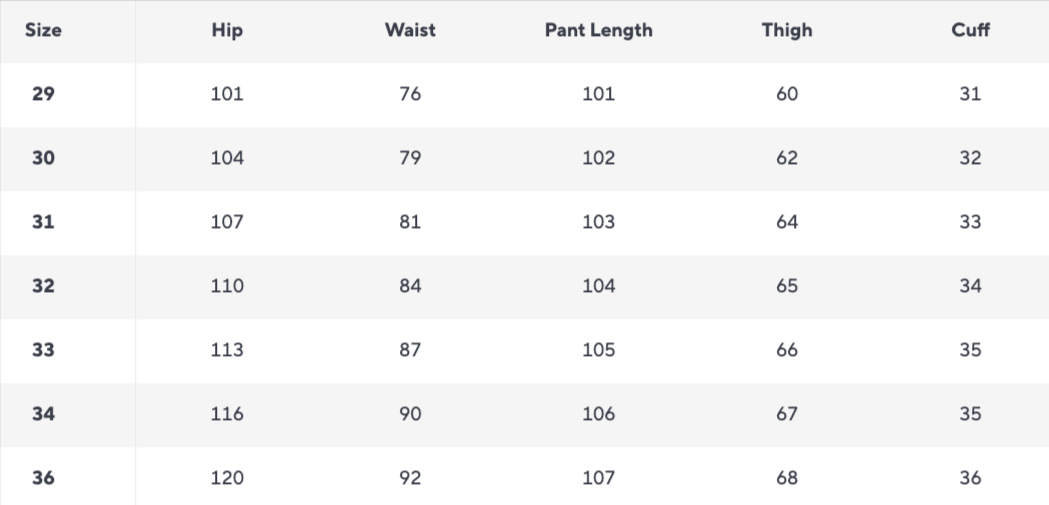The image size is (1049, 505).
Task: Click the Pant Length column header
Action: tap(598, 30)
